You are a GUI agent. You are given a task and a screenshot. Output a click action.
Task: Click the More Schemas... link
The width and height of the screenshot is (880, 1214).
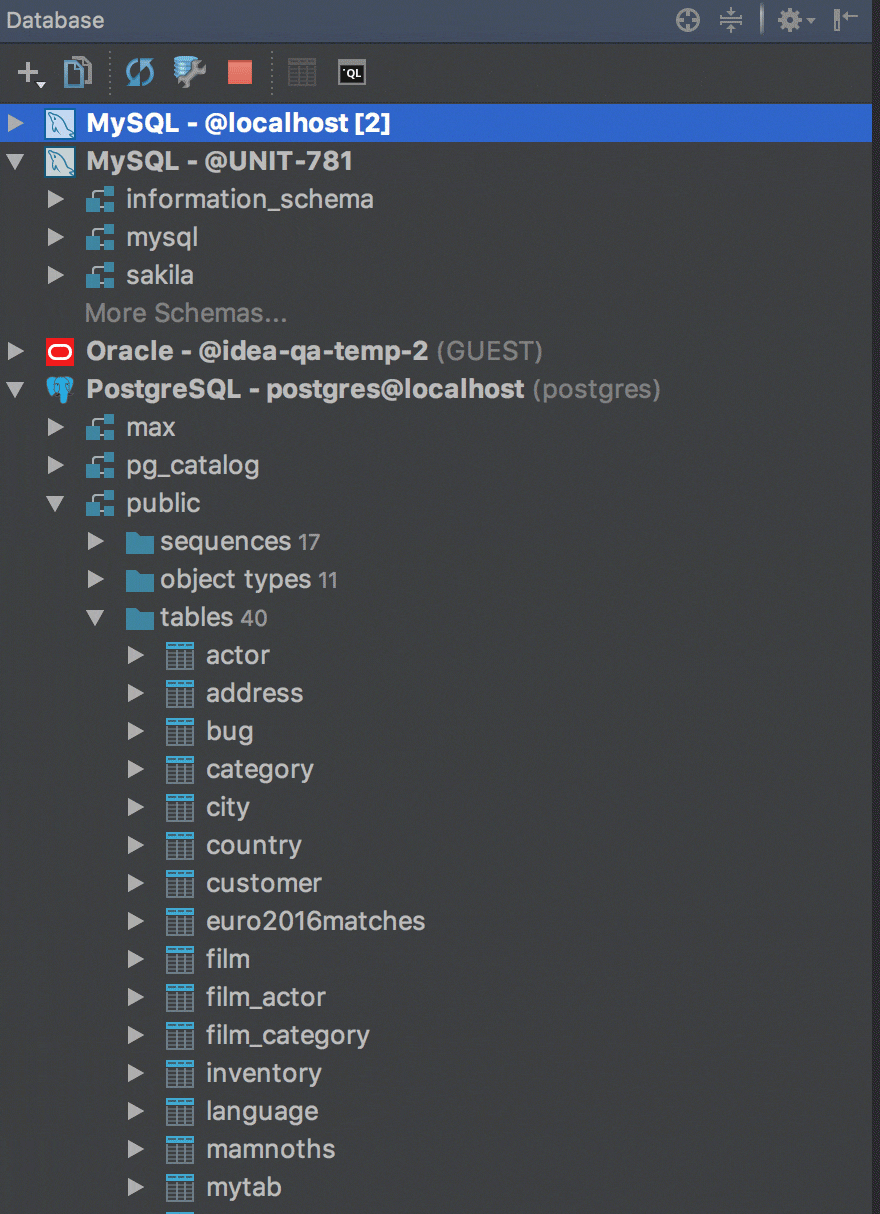point(186,313)
